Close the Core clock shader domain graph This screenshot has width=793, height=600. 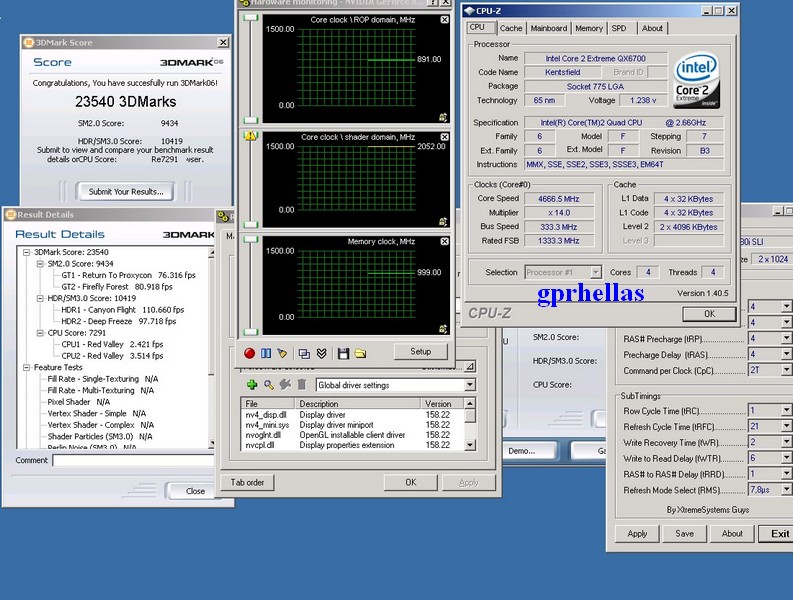tap(444, 137)
